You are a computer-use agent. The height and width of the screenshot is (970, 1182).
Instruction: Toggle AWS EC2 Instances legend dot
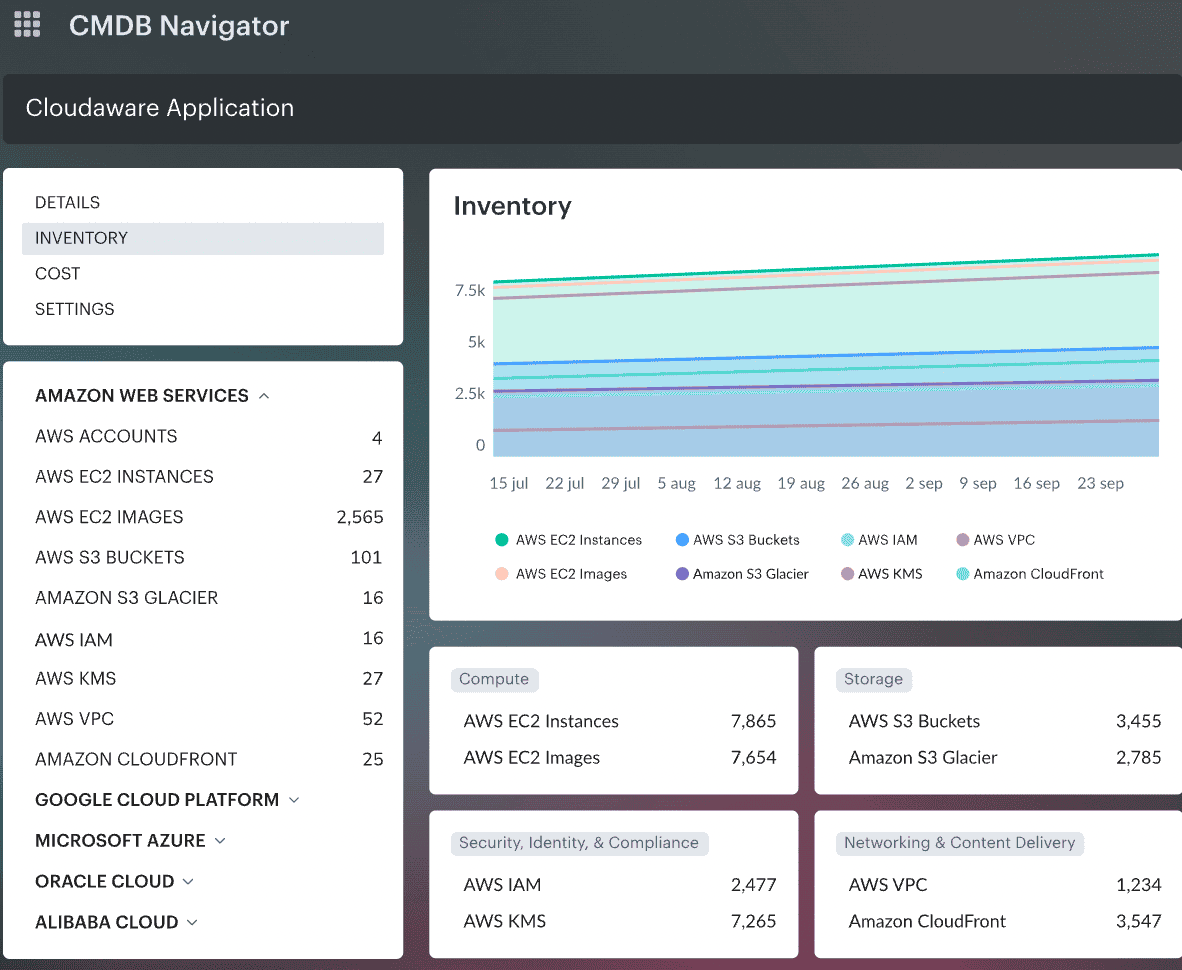[501, 540]
